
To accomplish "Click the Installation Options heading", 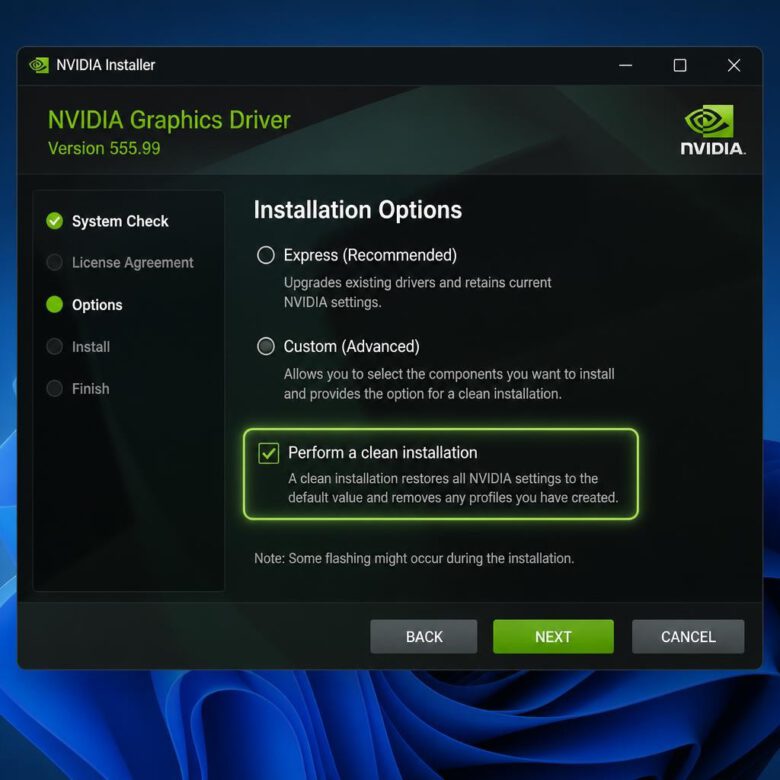I will 358,209.
